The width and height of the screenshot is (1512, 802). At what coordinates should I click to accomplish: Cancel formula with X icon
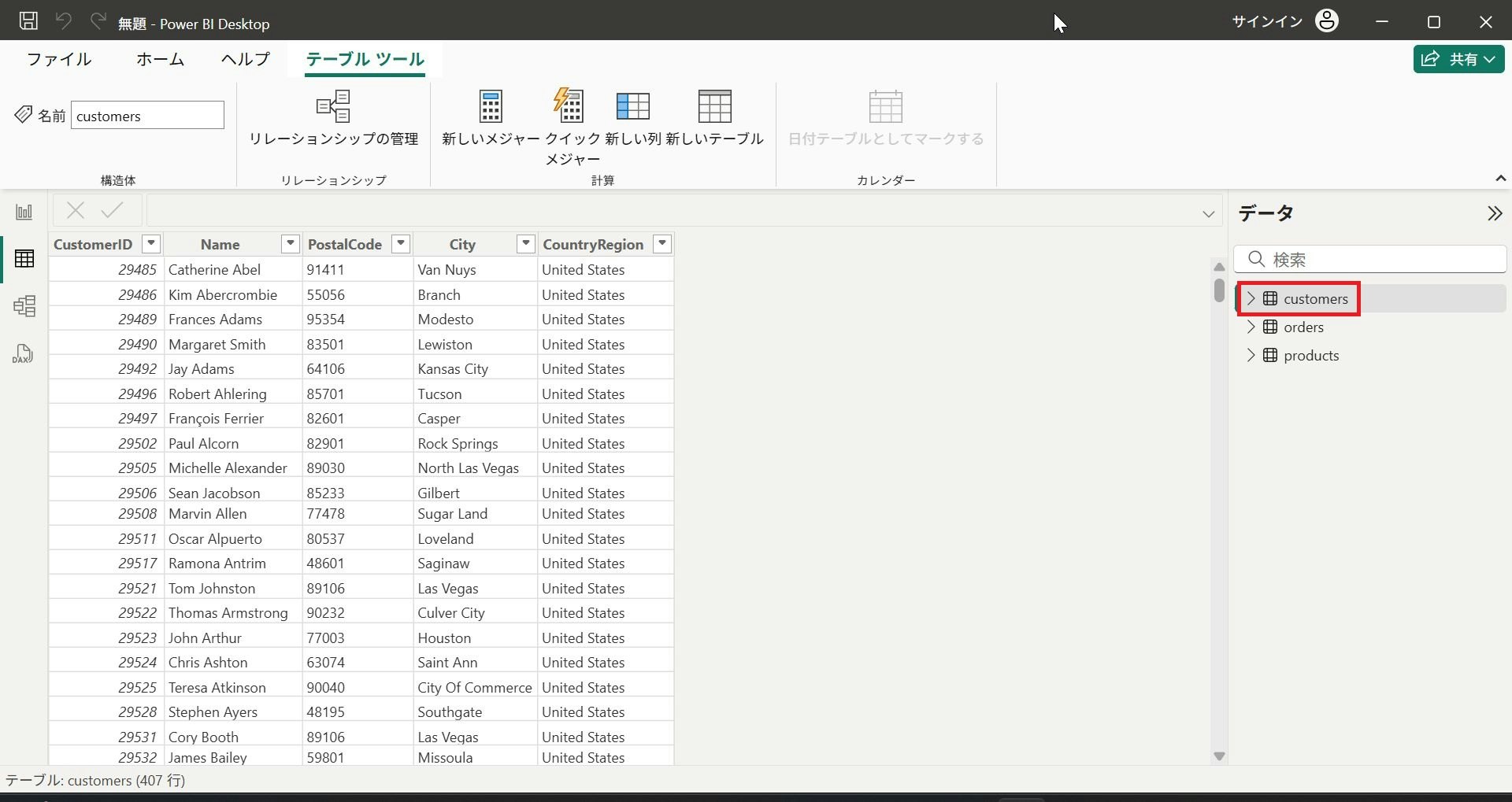pyautogui.click(x=76, y=210)
